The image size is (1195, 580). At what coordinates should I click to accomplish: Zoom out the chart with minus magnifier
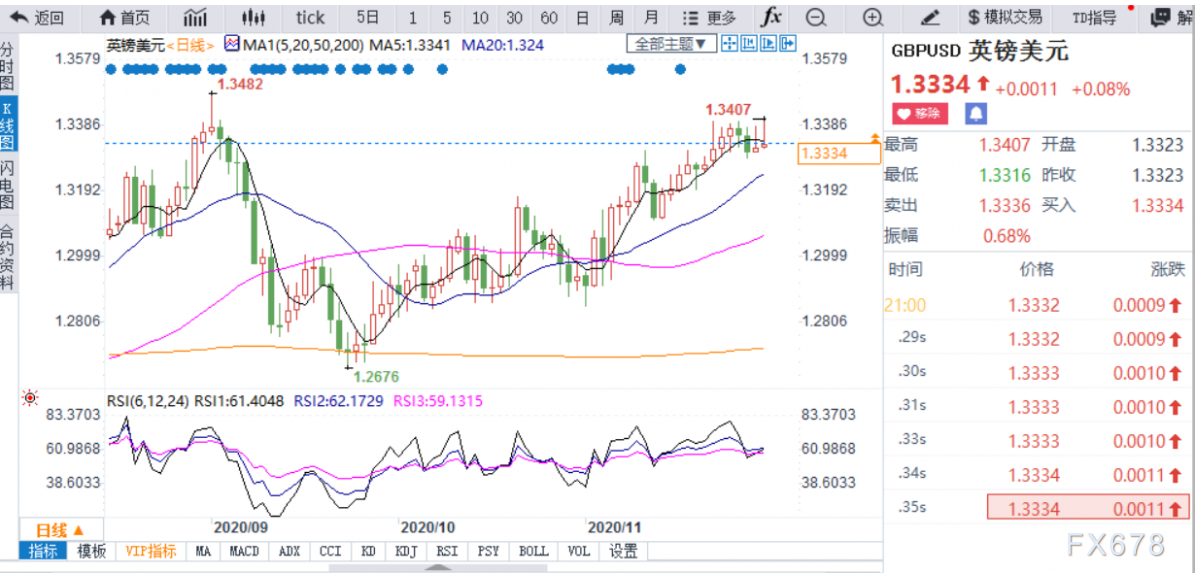coord(816,17)
